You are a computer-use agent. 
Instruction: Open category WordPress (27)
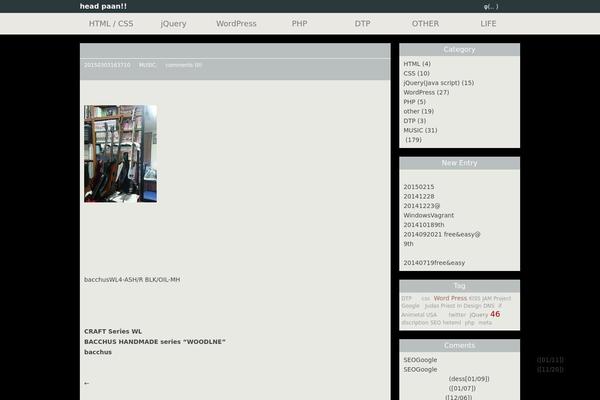(426, 93)
